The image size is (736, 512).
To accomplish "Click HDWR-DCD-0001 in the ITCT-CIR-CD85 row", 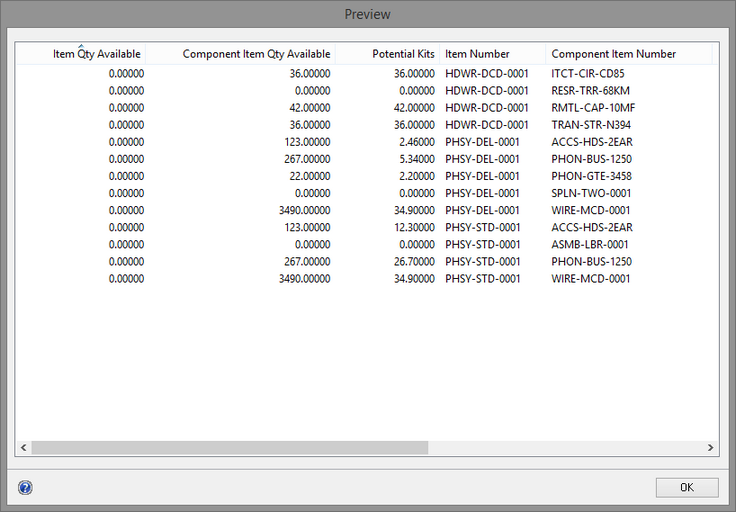I will [x=487, y=74].
